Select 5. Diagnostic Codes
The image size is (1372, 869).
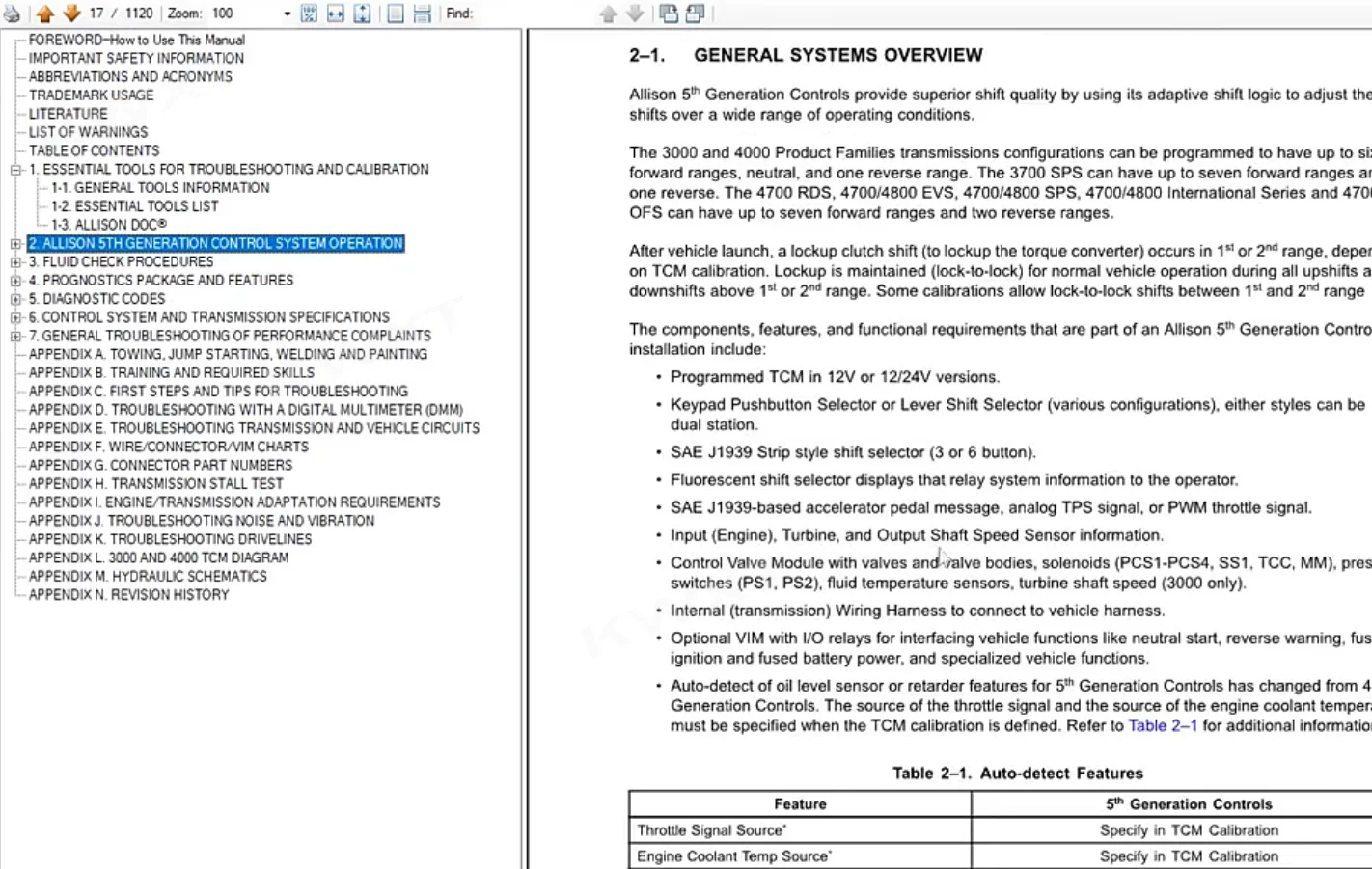click(96, 299)
